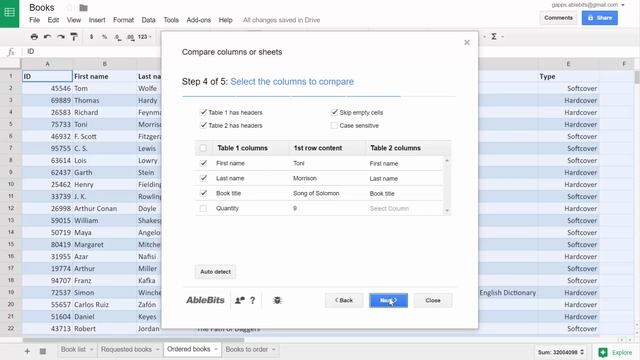Click the column list scrollbar in dialog
Image resolution: width=640 pixels, height=360 pixels.
(447, 186)
